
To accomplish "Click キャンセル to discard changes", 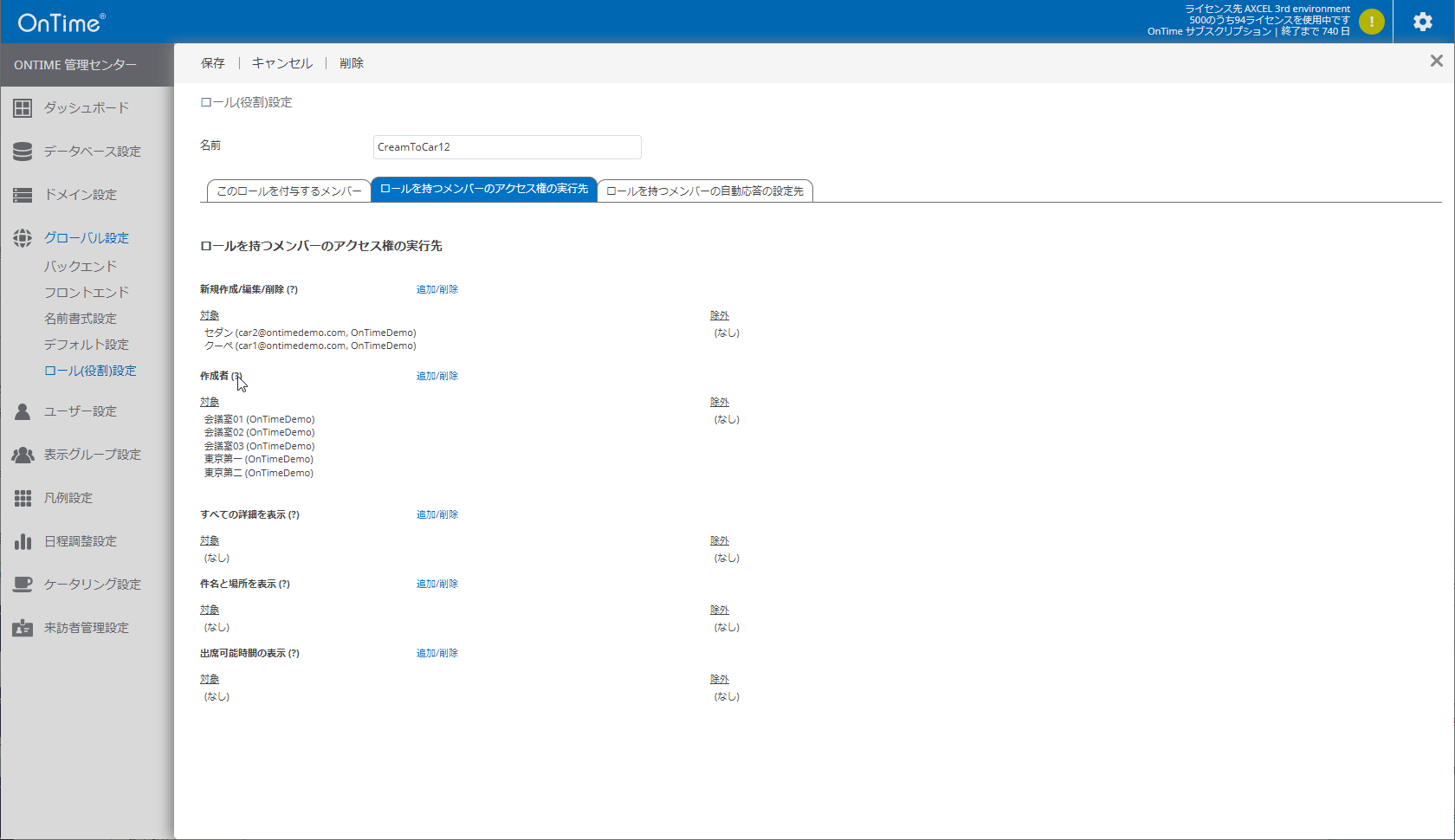I will click(281, 62).
